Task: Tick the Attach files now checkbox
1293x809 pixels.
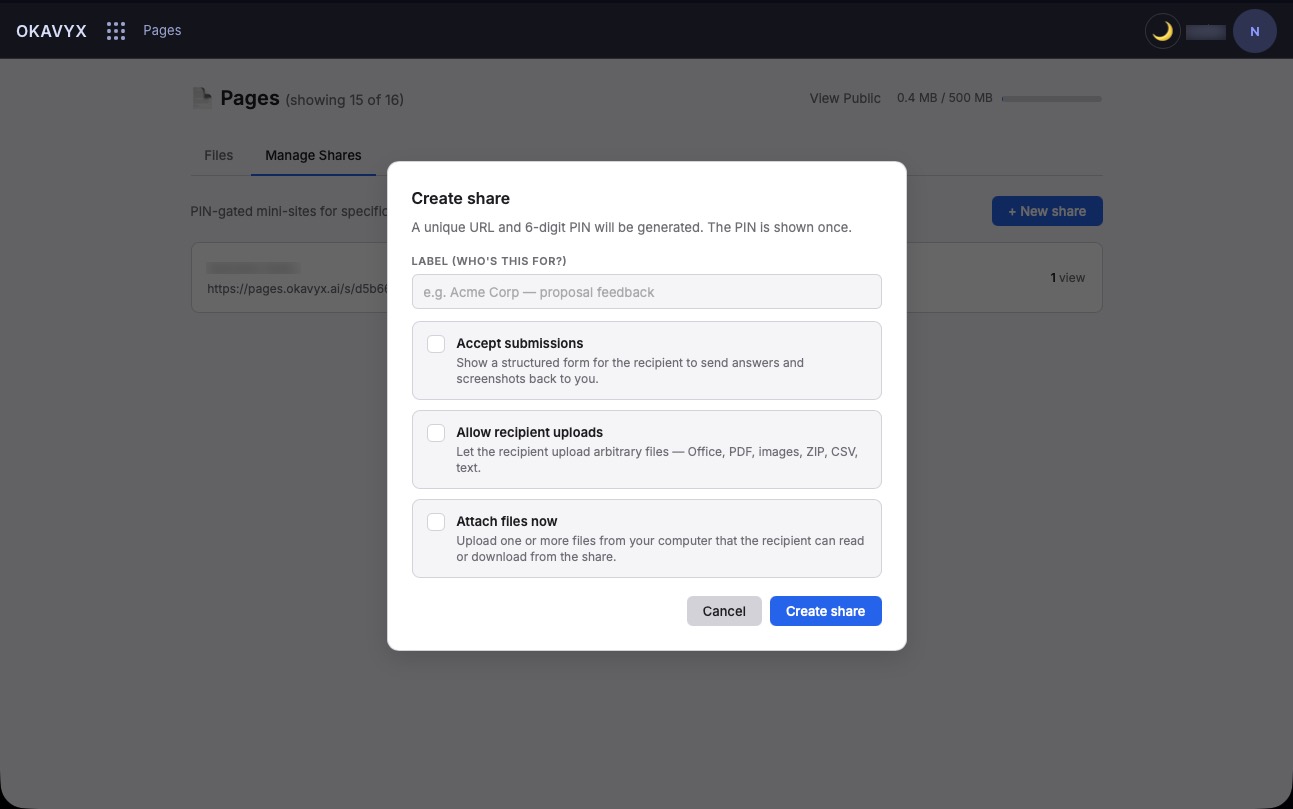Action: coord(436,522)
